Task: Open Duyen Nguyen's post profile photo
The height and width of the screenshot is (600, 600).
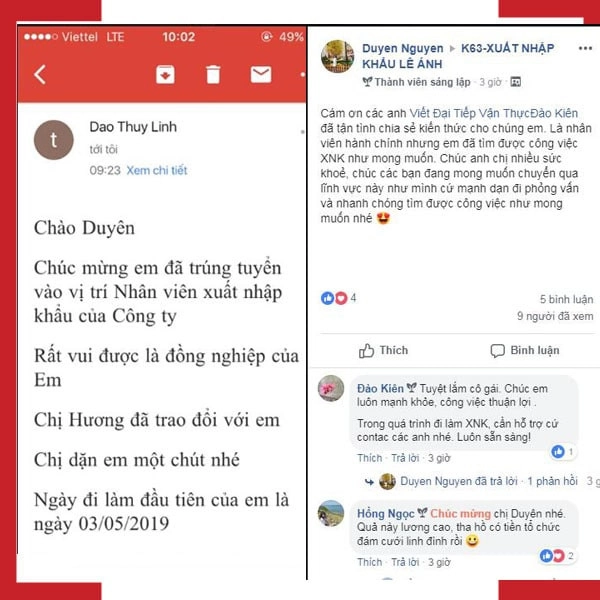Action: click(x=338, y=56)
